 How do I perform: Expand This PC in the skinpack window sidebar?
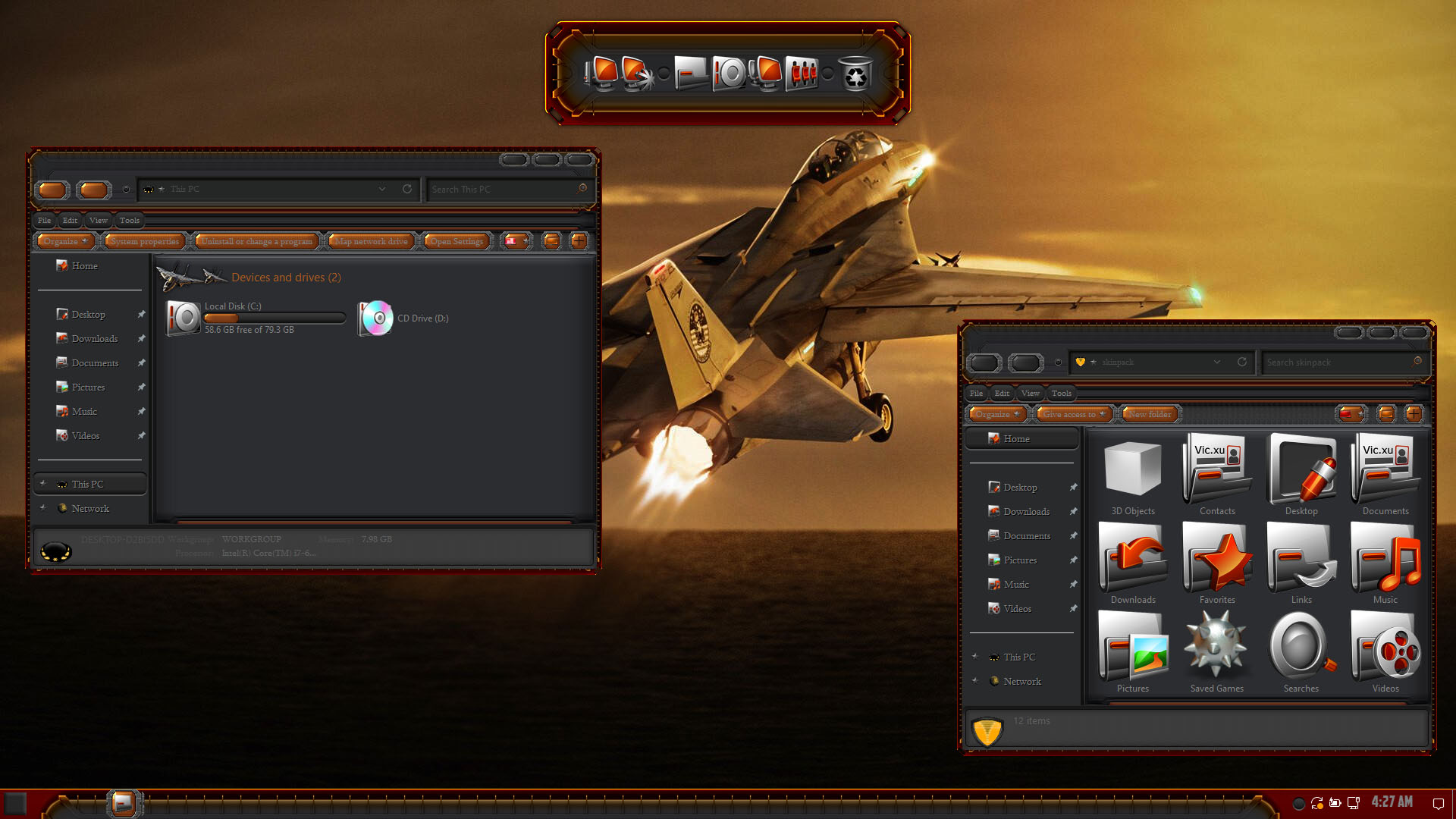[x=976, y=657]
